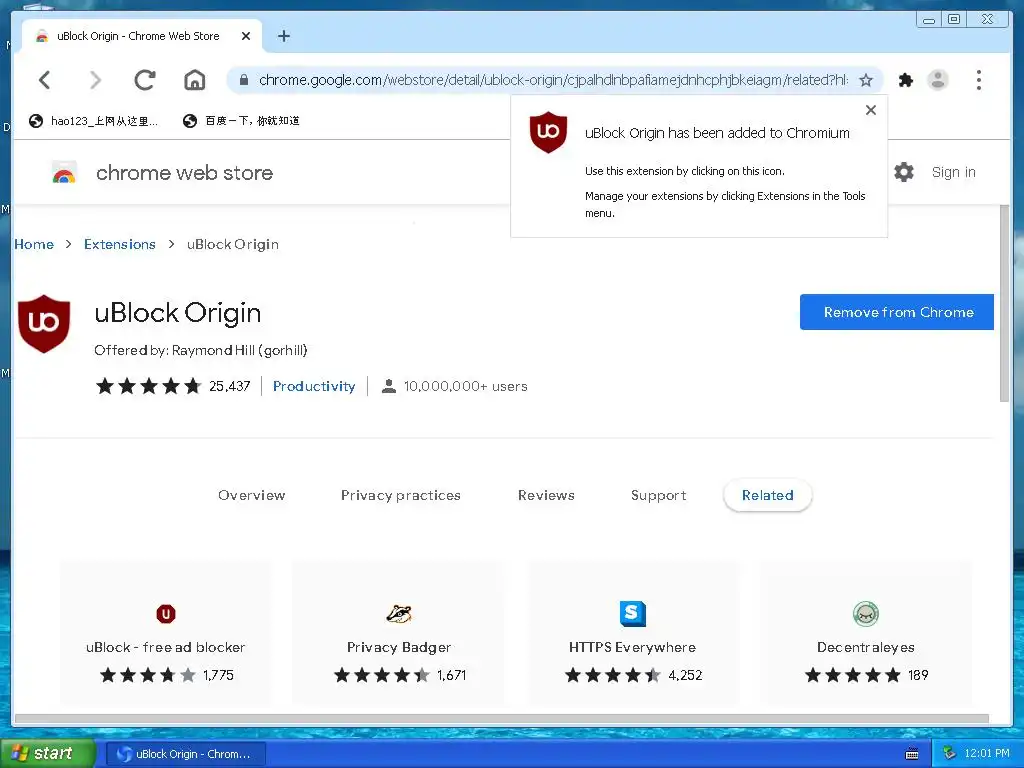Dismiss the uBlock Origin added popup
Screen dimensions: 1024x768
[x=871, y=110]
